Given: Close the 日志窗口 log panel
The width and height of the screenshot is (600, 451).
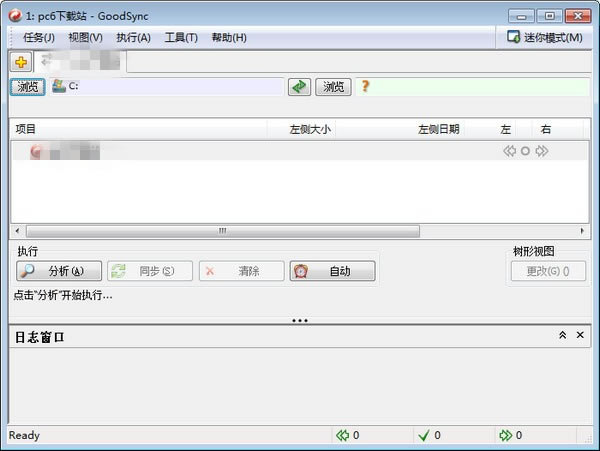Looking at the screenshot, I should [580, 335].
